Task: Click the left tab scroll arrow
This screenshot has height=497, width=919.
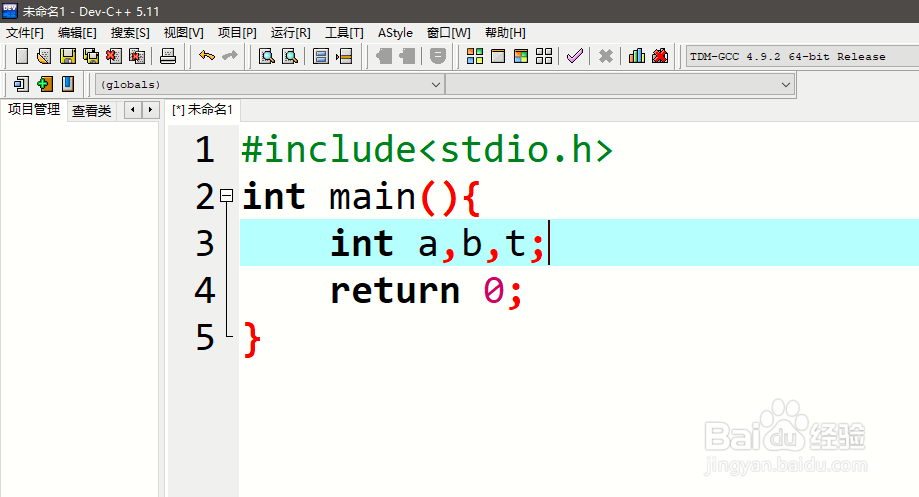Action: click(x=133, y=110)
